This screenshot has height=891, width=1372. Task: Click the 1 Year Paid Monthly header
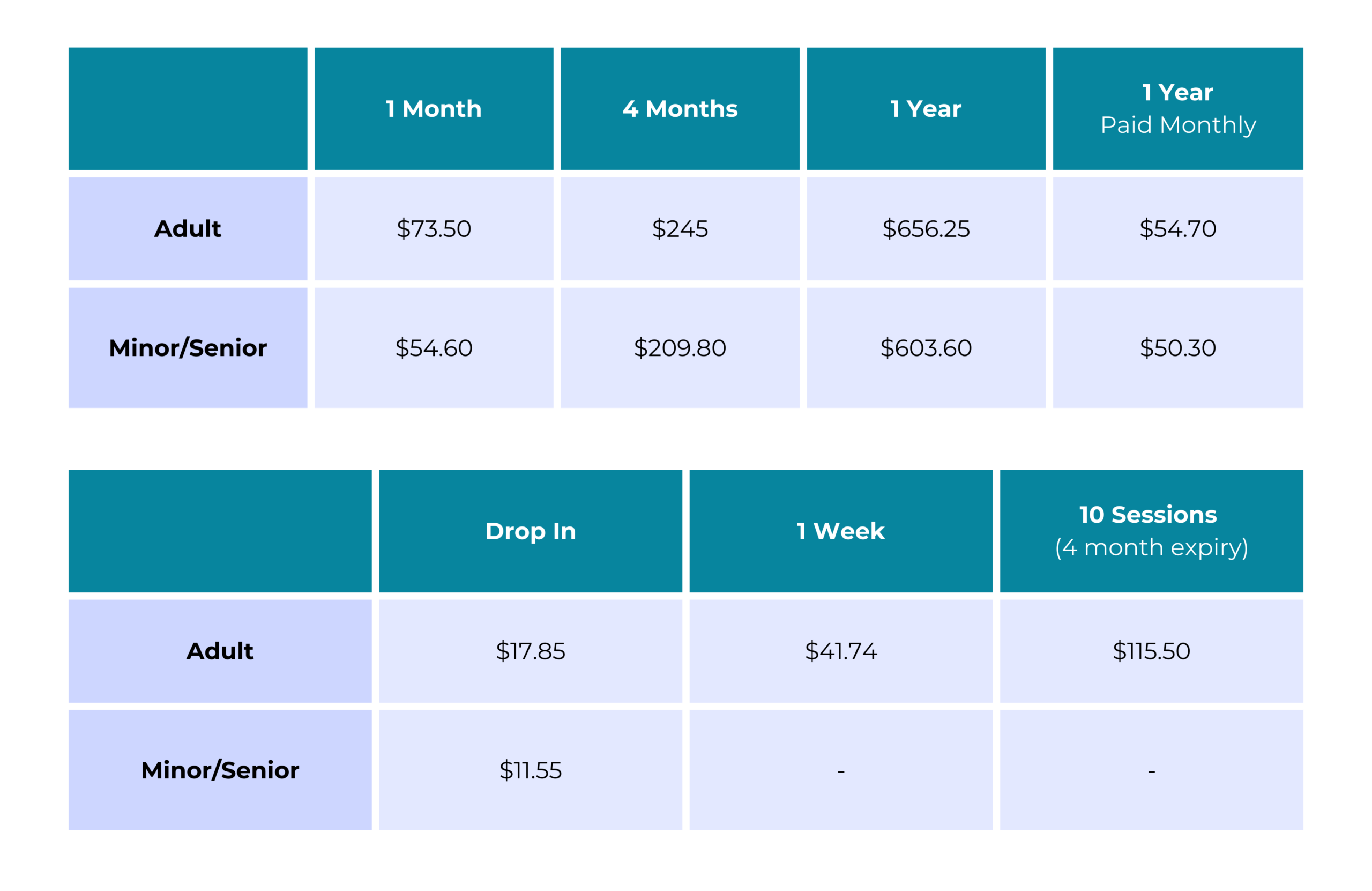(x=1178, y=109)
